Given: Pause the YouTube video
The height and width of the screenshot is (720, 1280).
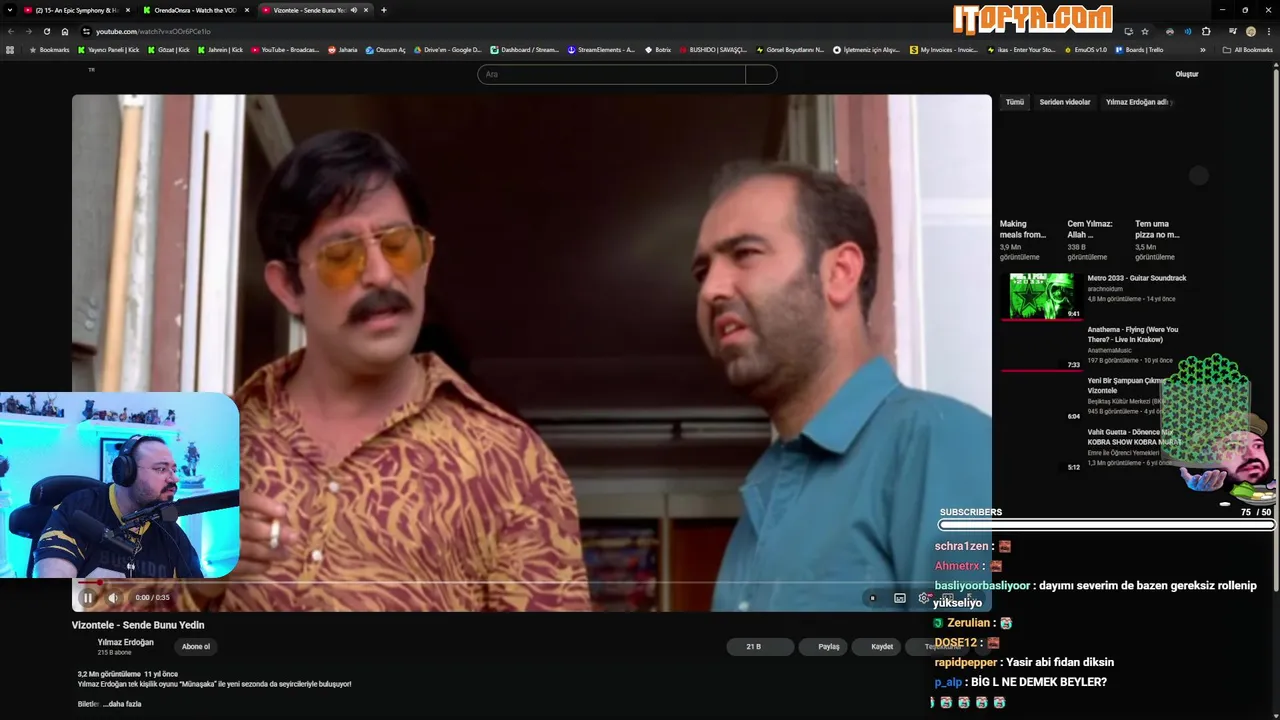Looking at the screenshot, I should pyautogui.click(x=87, y=598).
